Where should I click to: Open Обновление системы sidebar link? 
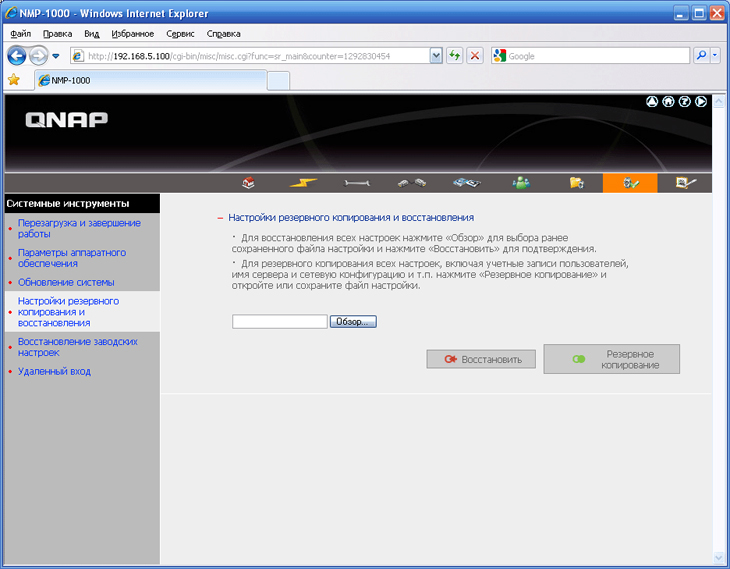tap(66, 282)
